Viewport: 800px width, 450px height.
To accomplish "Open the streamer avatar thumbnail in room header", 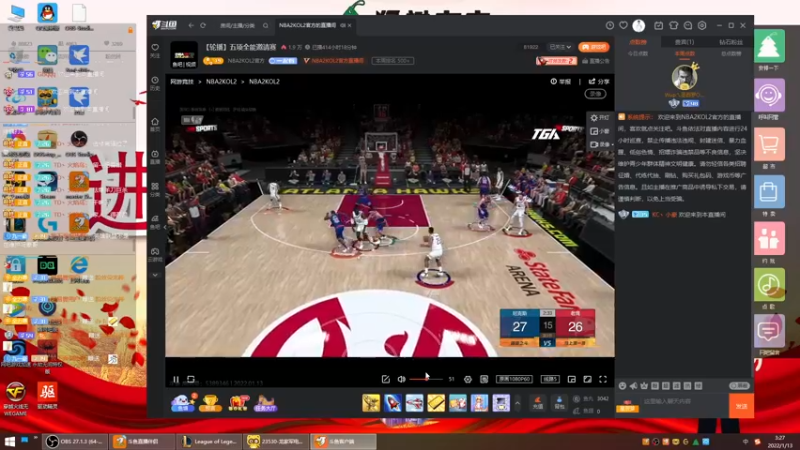I will (x=184, y=55).
